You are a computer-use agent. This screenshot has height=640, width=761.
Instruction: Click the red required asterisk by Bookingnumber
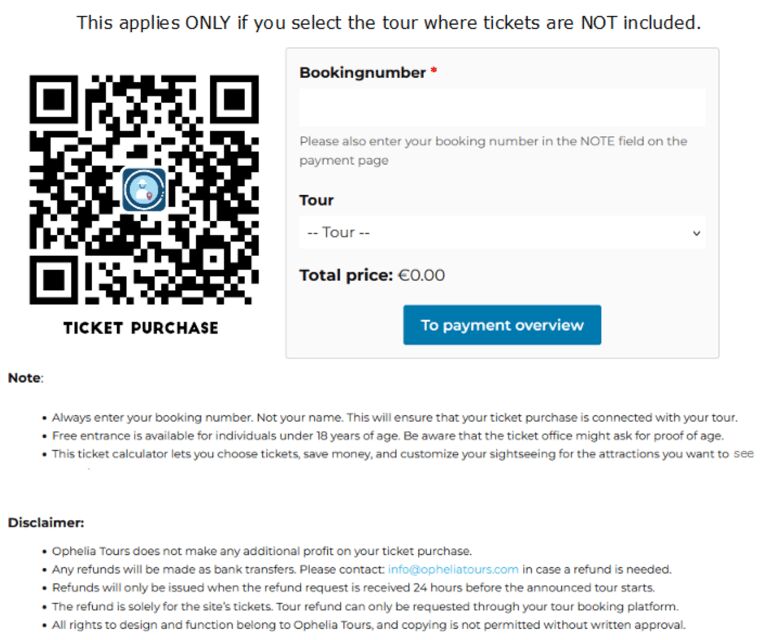coord(434,73)
